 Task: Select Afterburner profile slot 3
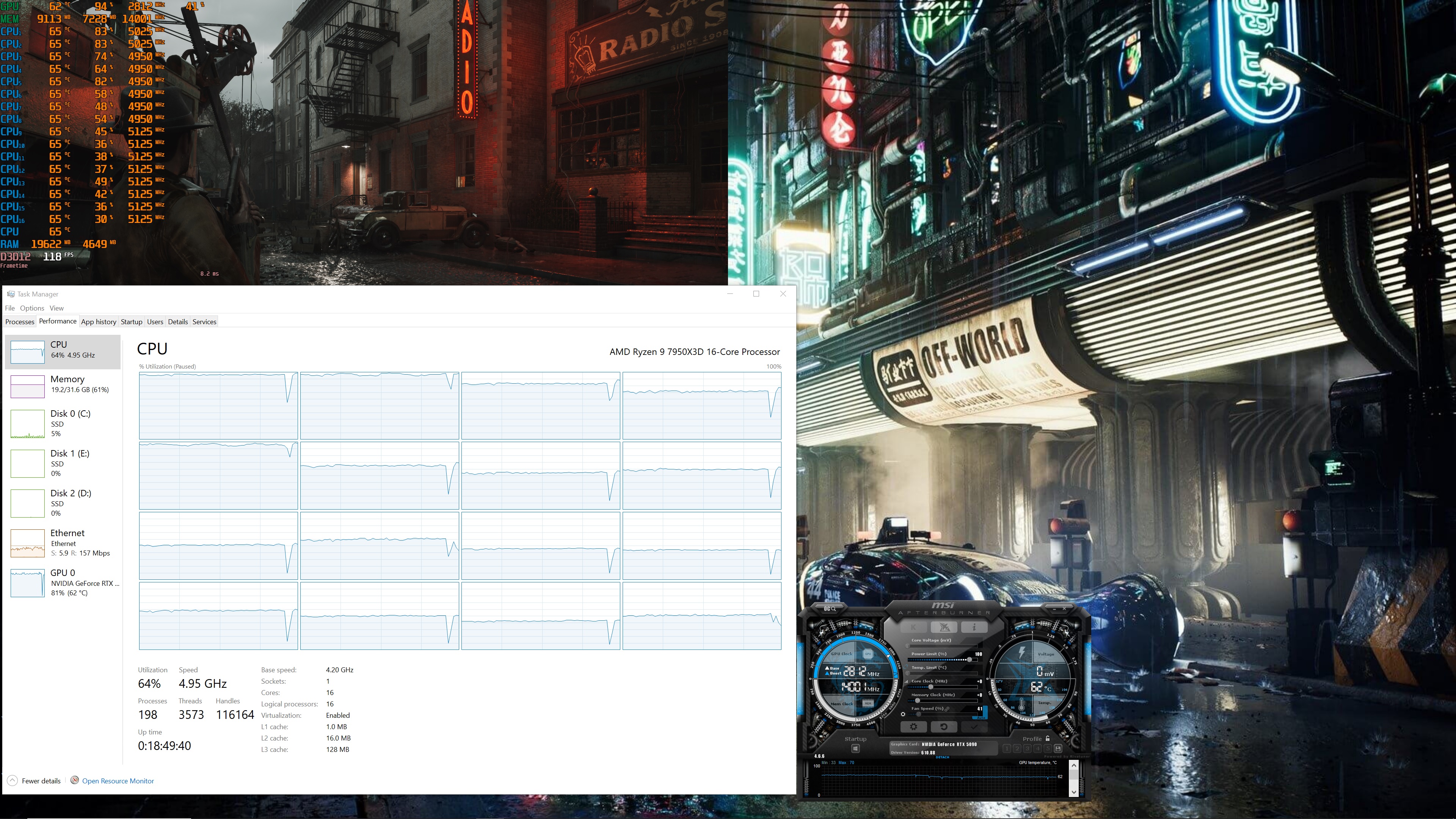click(x=1027, y=748)
